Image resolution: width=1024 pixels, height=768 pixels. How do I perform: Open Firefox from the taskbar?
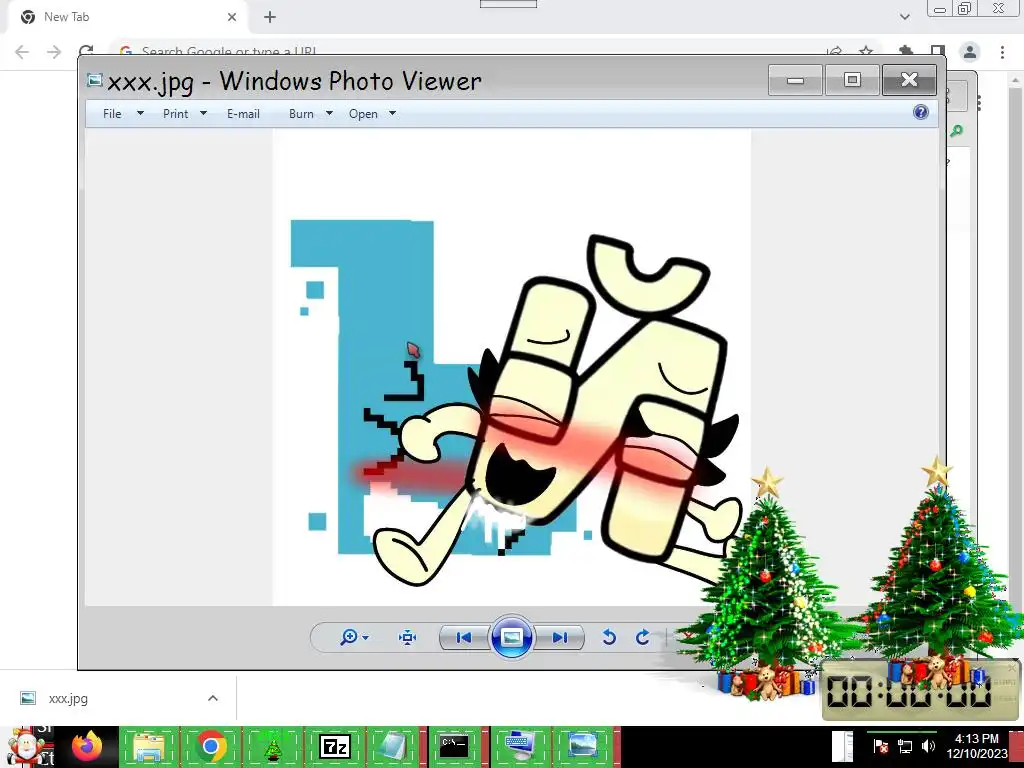click(x=88, y=746)
